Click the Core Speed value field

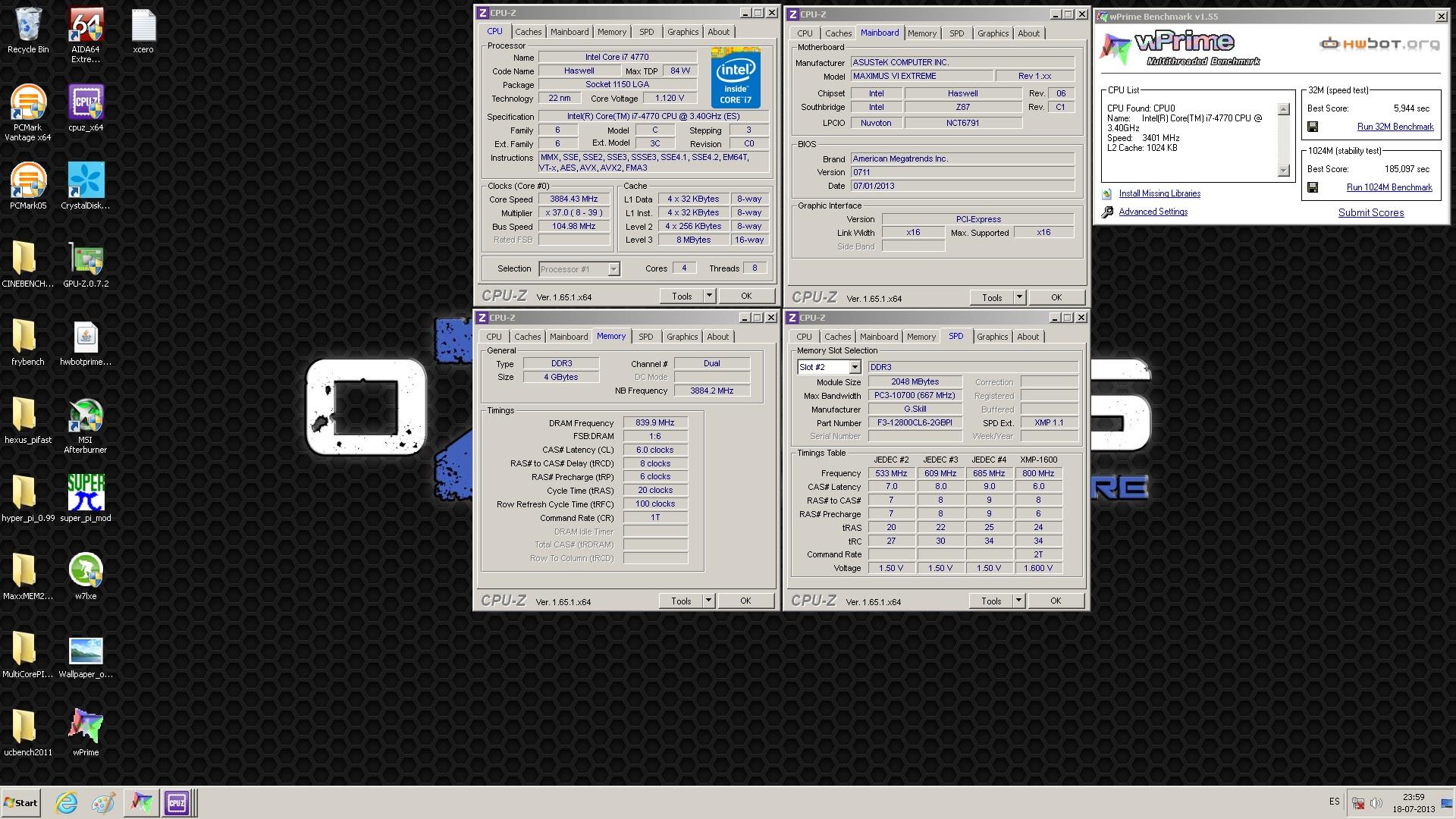574,199
